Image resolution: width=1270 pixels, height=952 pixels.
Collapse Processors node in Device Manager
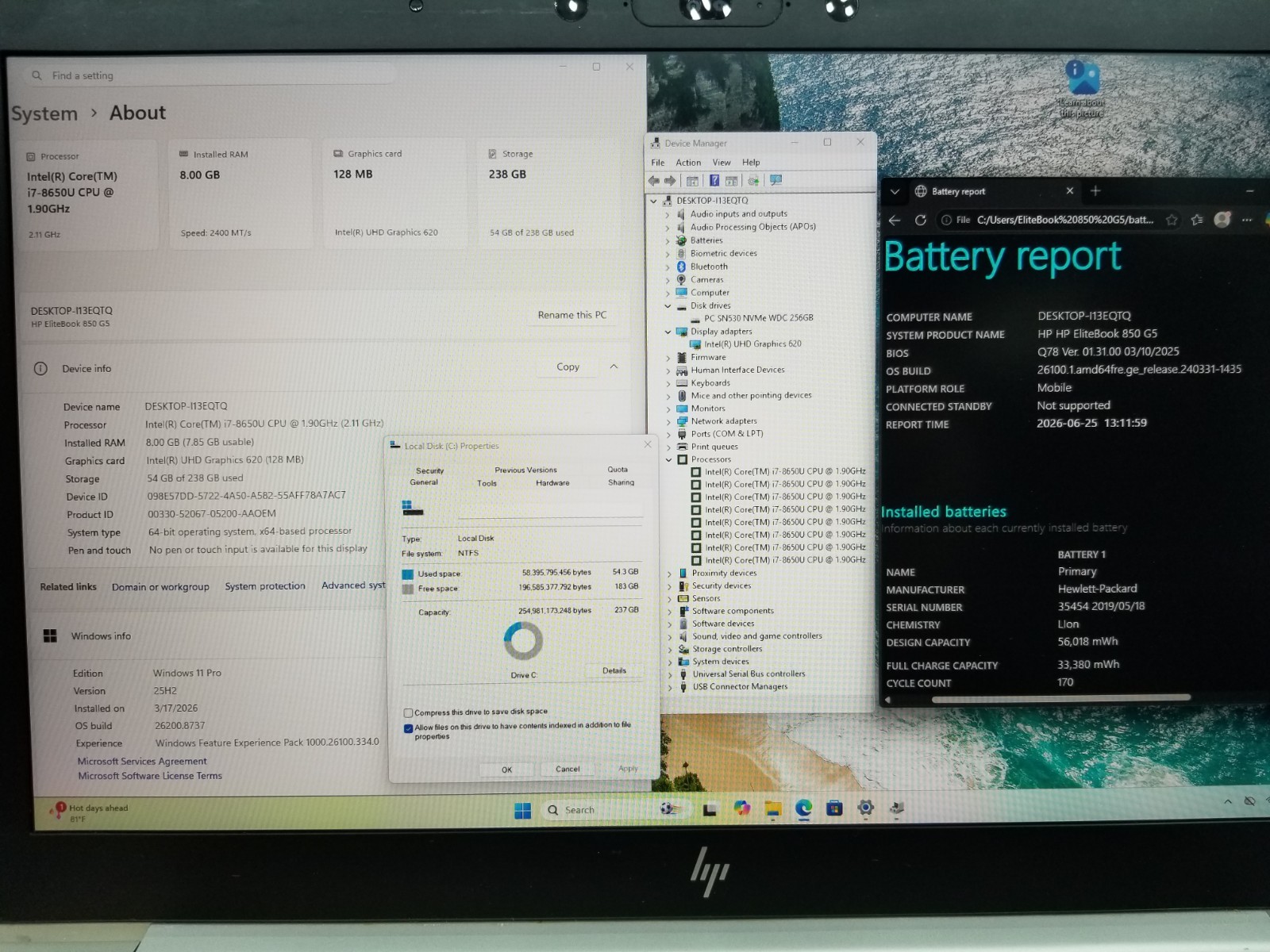click(x=668, y=459)
